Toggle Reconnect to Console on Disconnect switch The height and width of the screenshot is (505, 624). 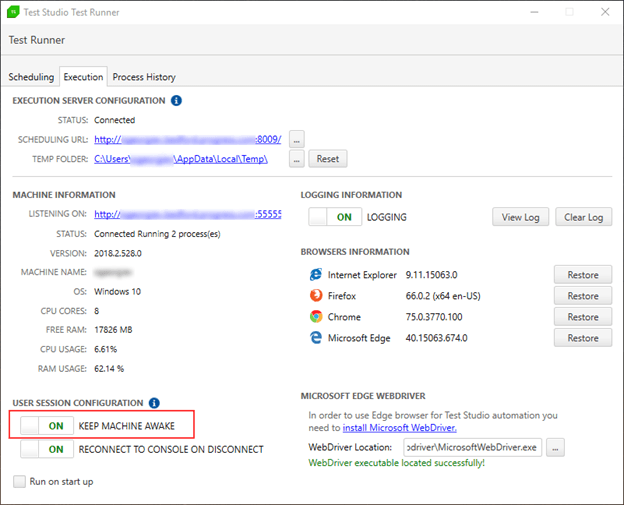(47, 449)
